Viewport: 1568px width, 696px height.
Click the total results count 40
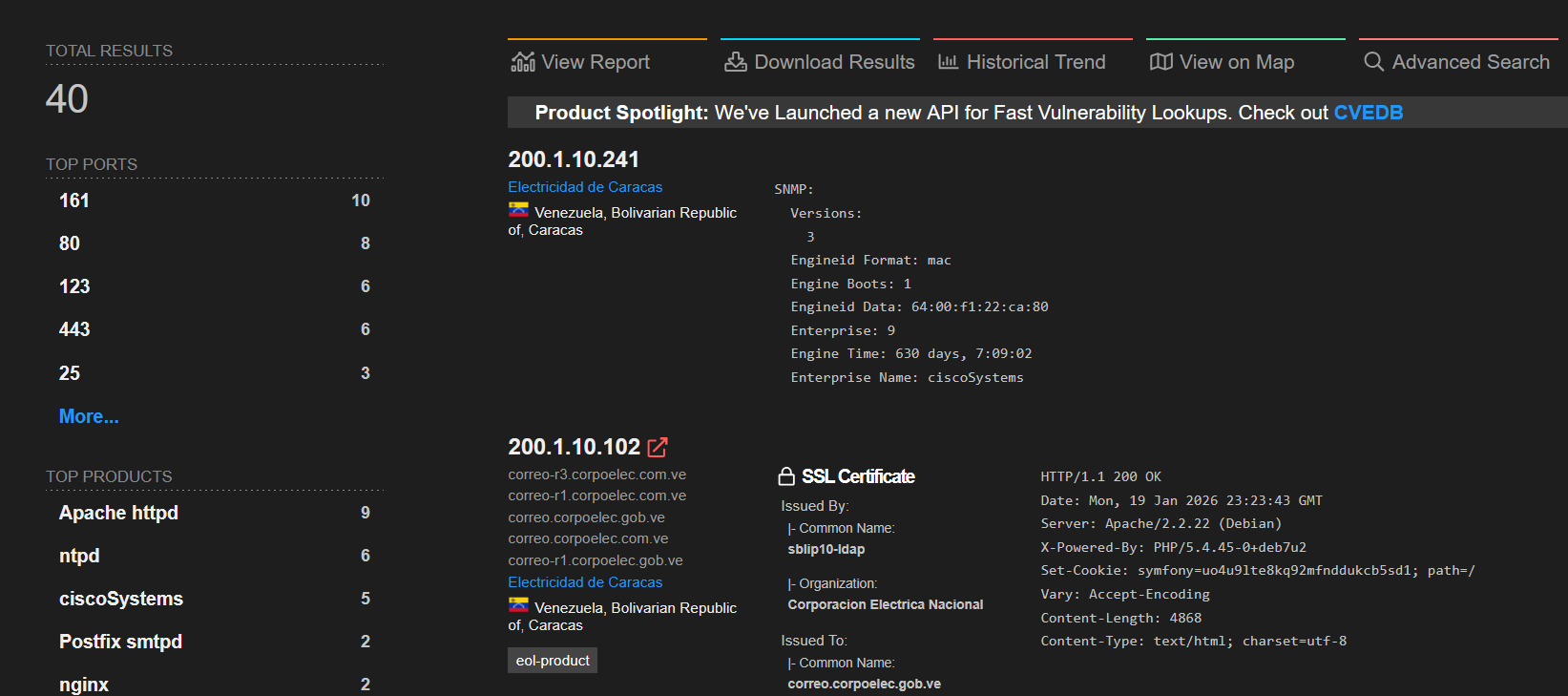point(67,99)
